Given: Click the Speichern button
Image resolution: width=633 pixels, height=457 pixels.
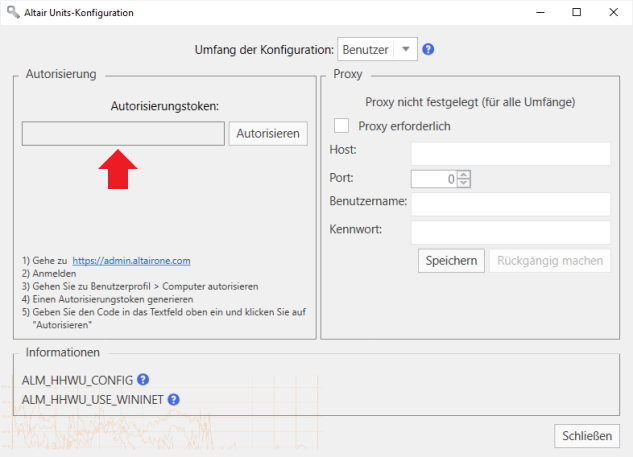Looking at the screenshot, I should pos(451,260).
